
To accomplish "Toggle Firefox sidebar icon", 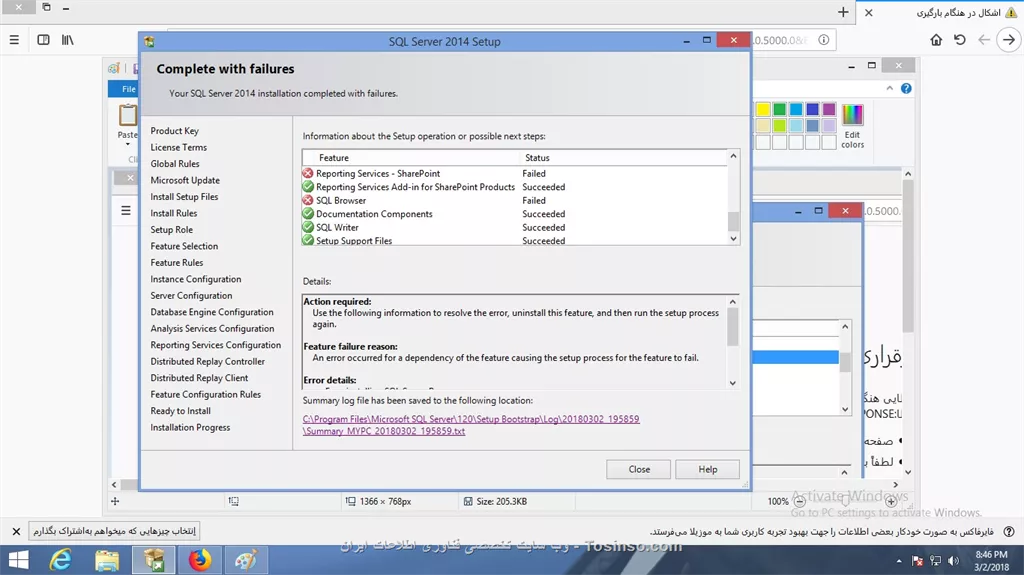I will pyautogui.click(x=43, y=40).
